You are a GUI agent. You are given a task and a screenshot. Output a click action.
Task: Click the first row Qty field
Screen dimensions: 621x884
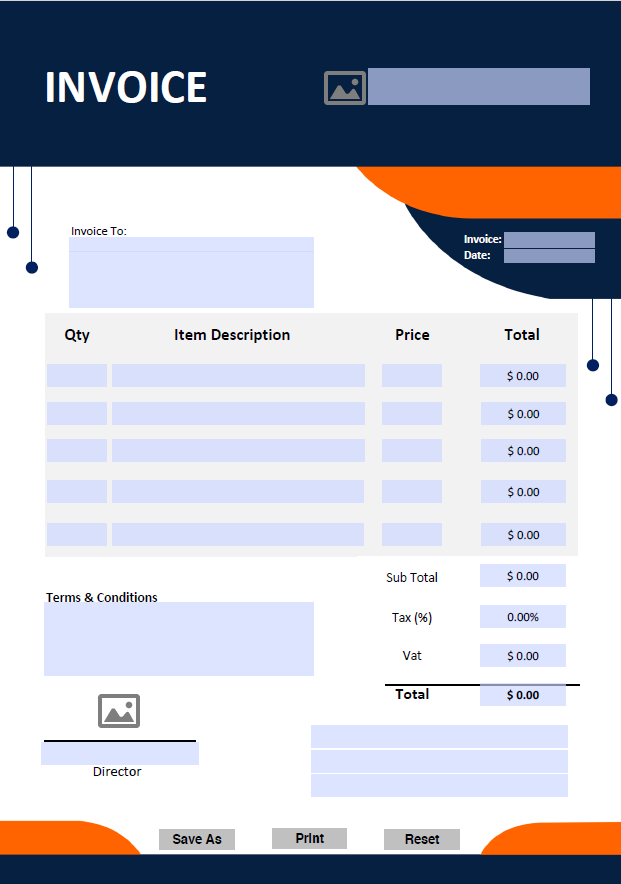(77, 376)
